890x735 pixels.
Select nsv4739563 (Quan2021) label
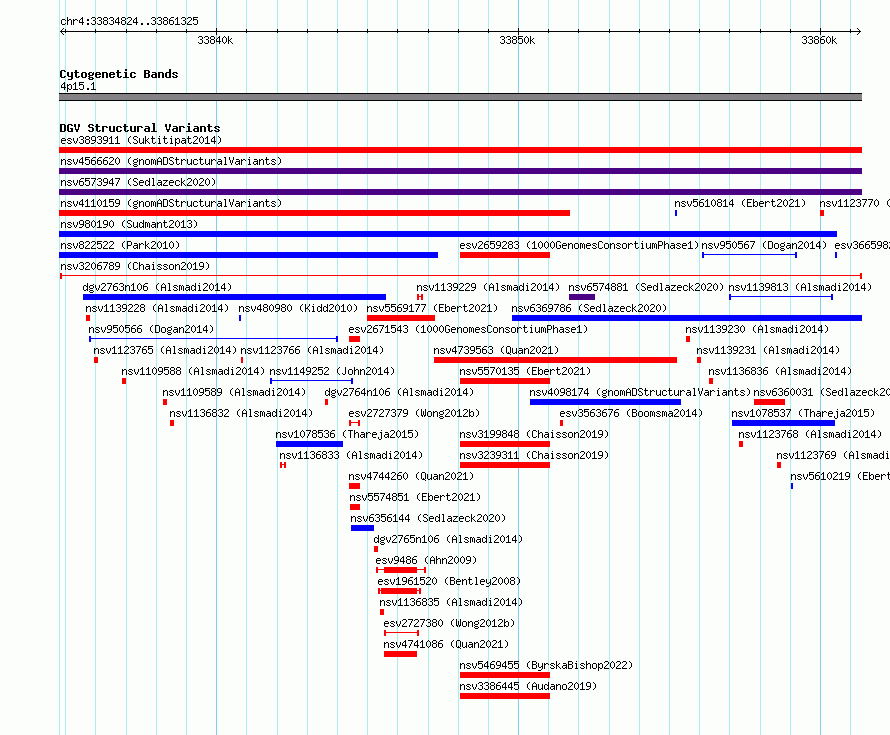496,350
